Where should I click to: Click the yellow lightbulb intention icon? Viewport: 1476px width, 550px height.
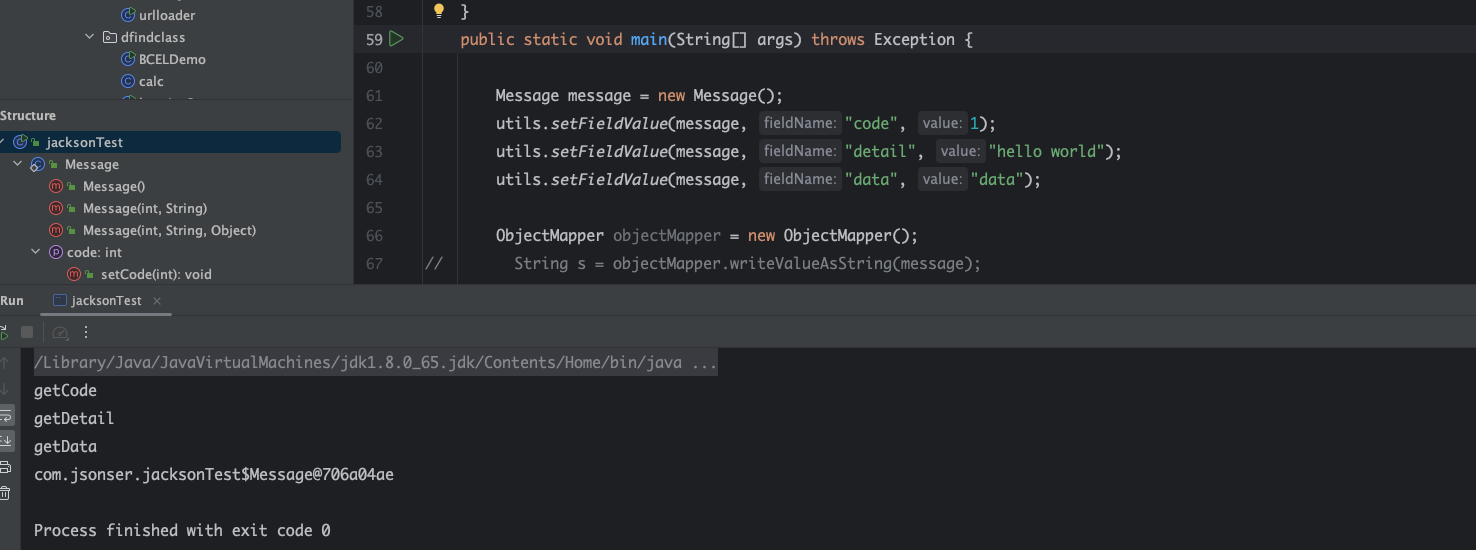click(x=438, y=11)
